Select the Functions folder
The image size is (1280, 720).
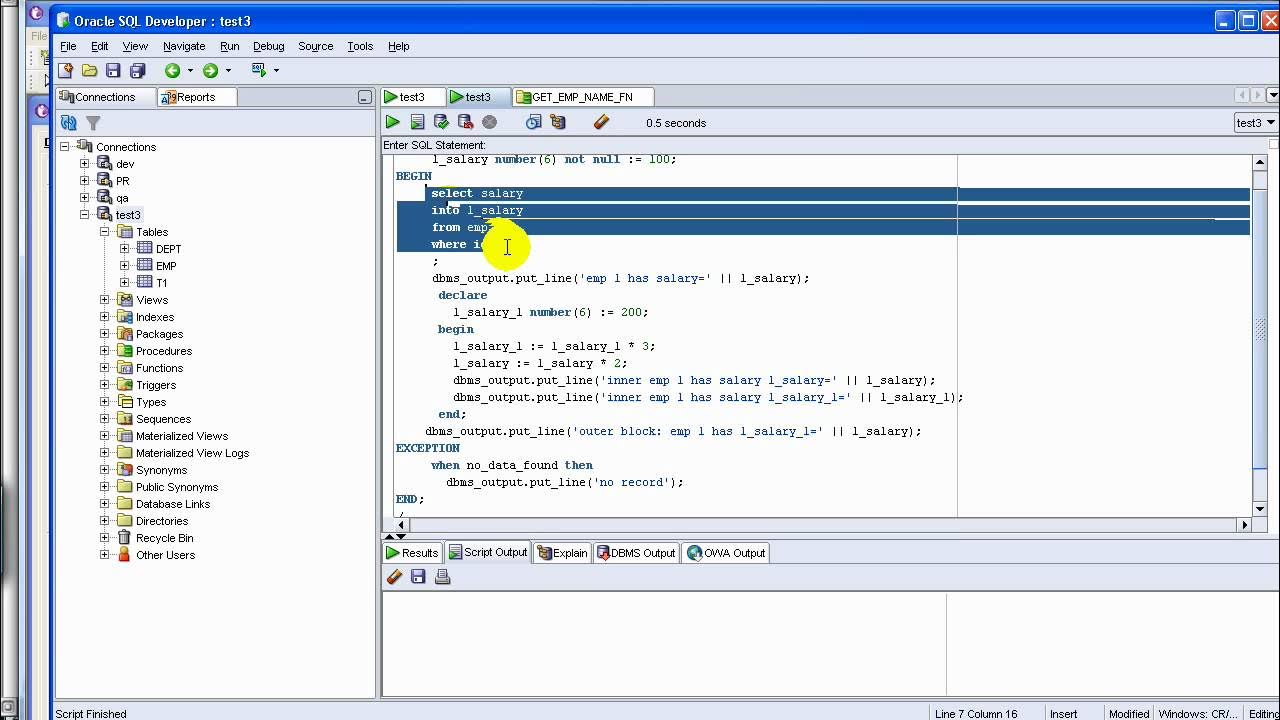159,368
